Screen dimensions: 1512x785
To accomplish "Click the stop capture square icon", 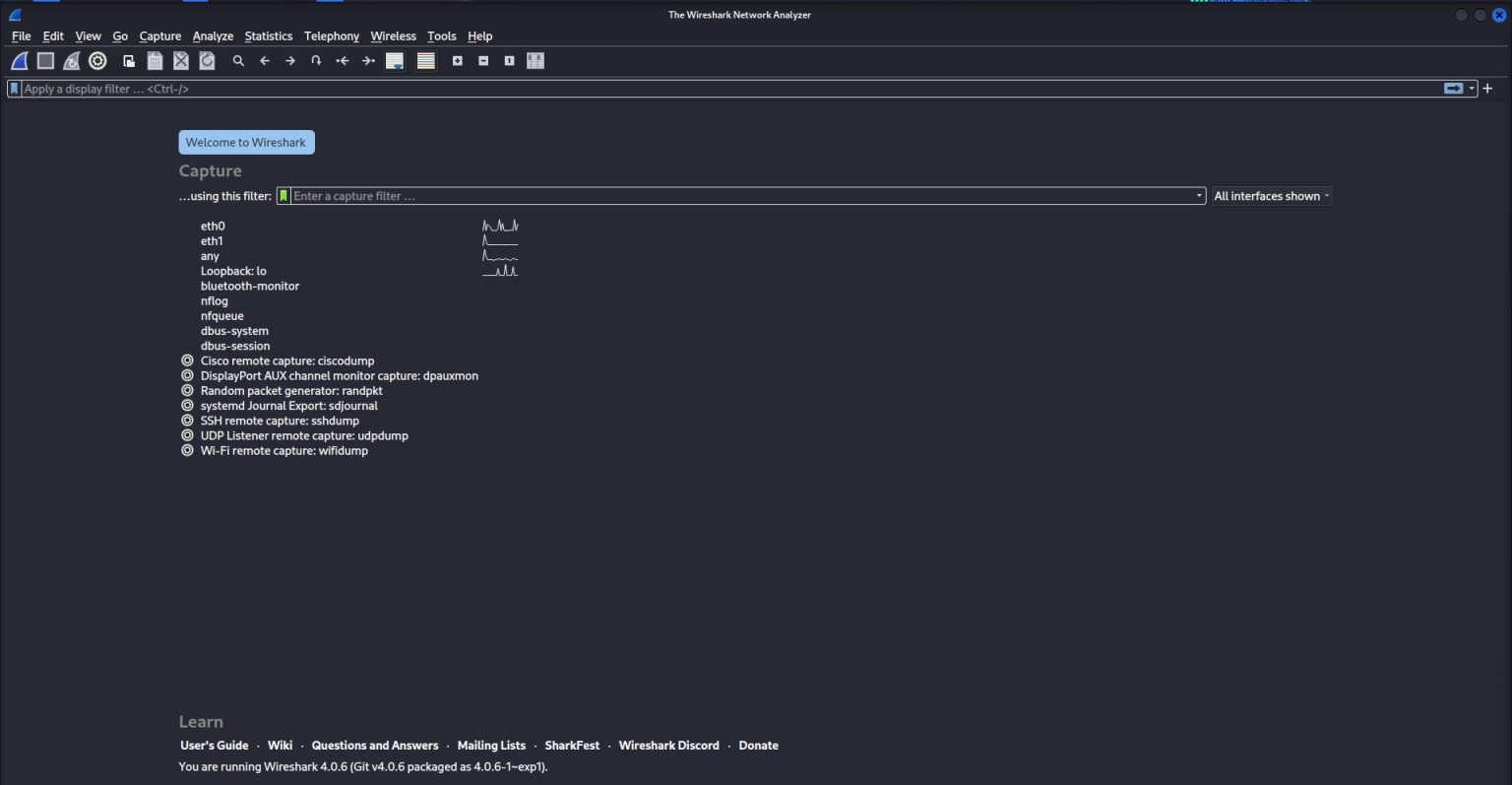I will tap(45, 60).
